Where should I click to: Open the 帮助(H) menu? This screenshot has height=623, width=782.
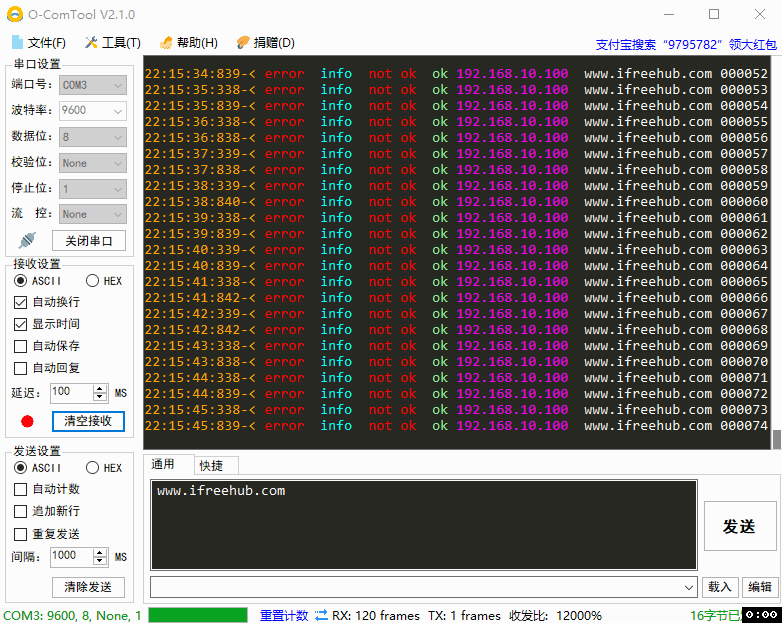tap(197, 43)
